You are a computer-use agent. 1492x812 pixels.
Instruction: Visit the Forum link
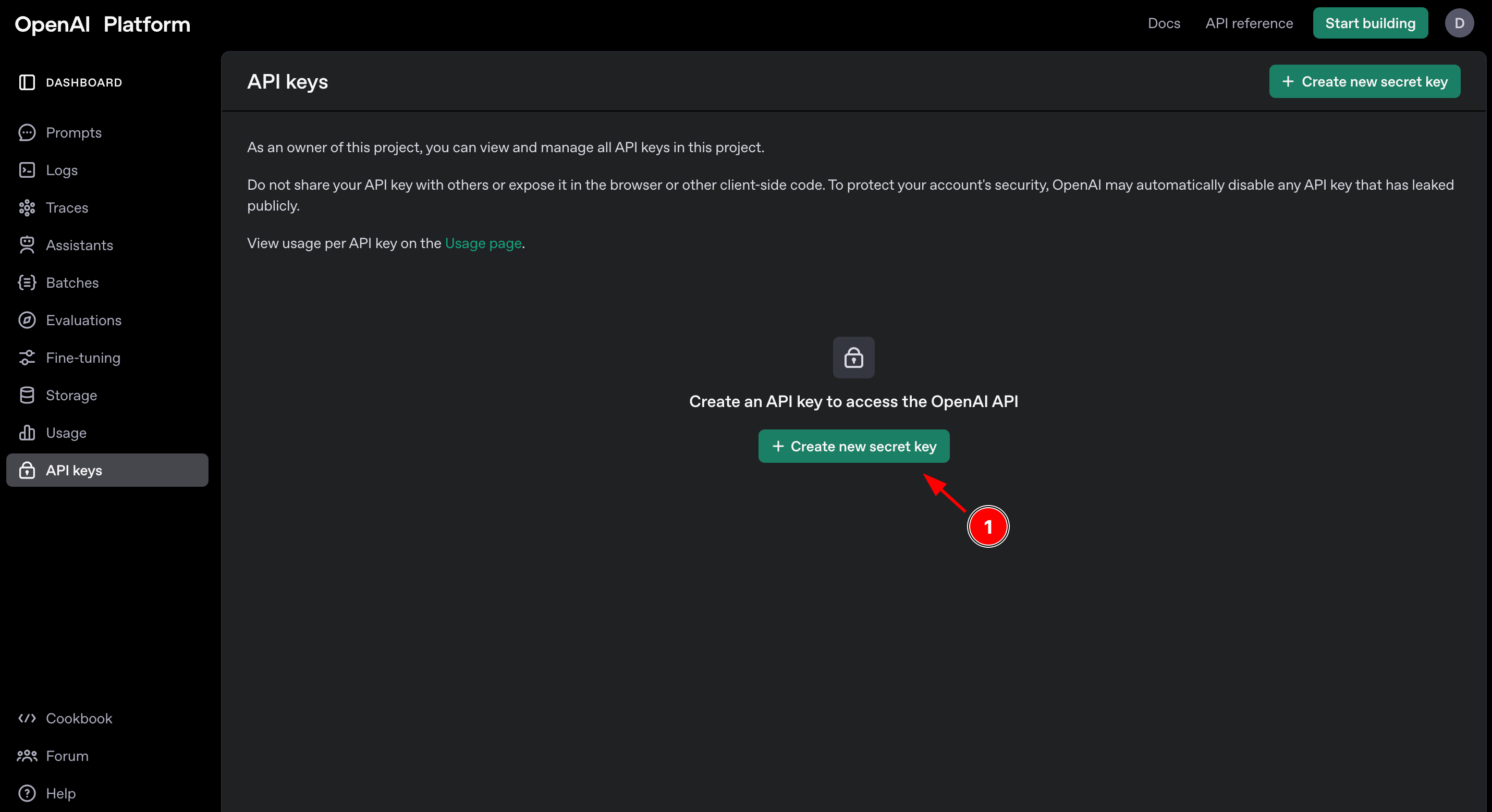[x=67, y=756]
